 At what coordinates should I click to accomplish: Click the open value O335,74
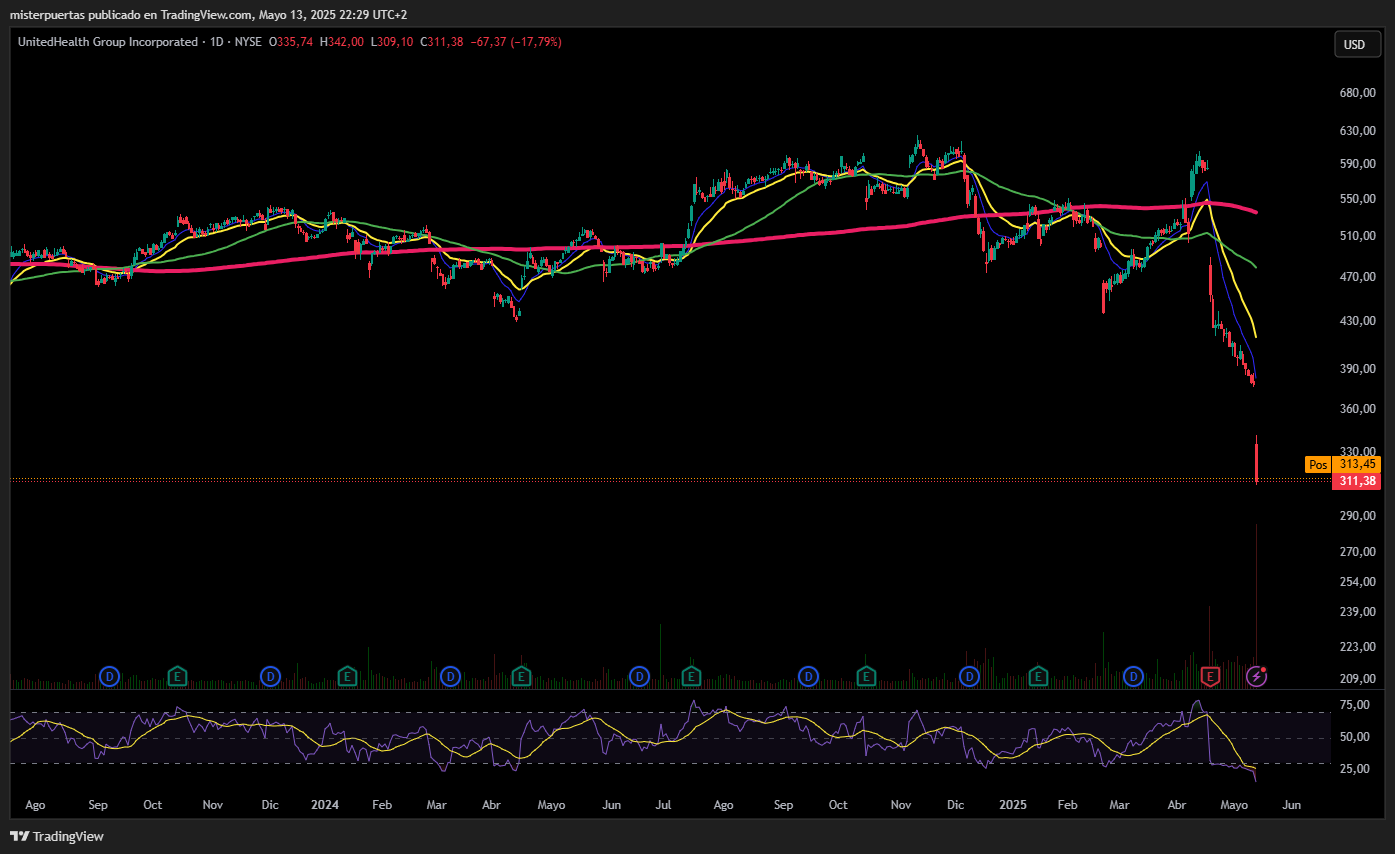coord(291,42)
